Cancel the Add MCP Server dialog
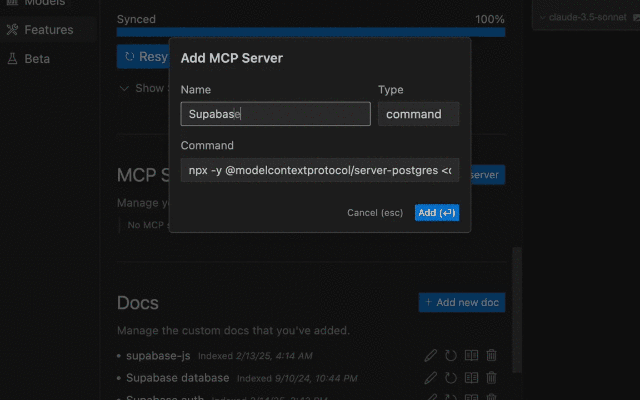Viewport: 640px width, 400px height. (x=375, y=213)
